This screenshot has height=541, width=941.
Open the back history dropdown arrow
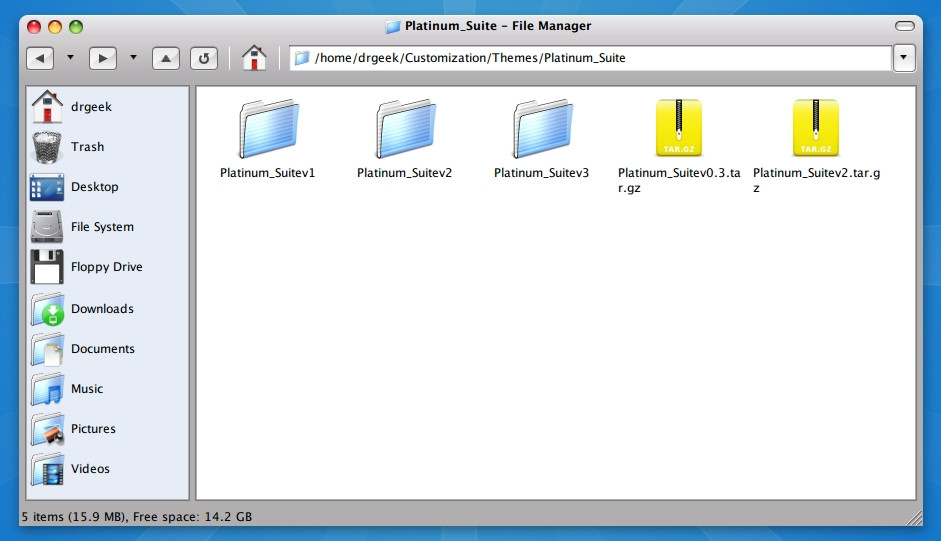(x=70, y=58)
